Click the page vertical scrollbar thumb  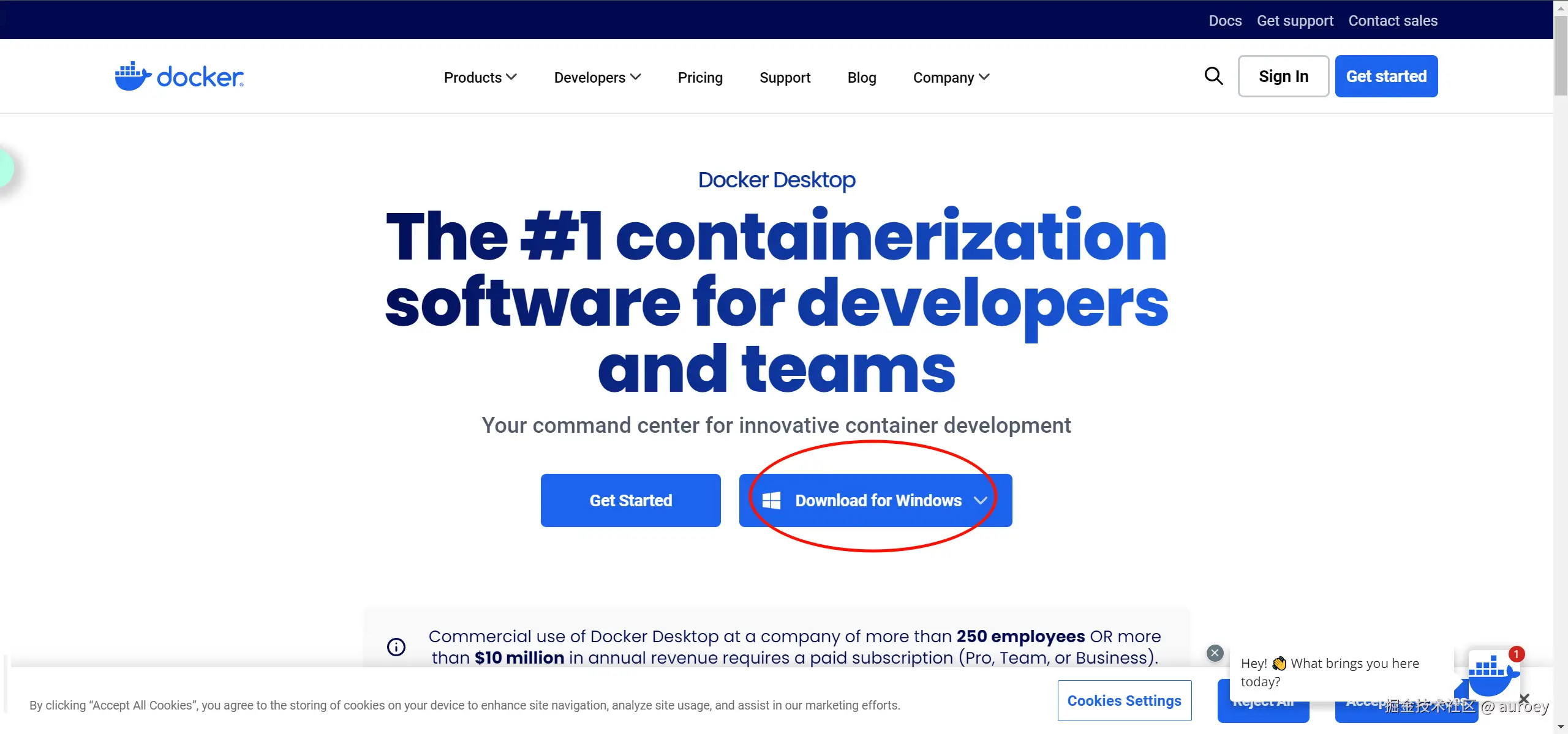point(1561,55)
